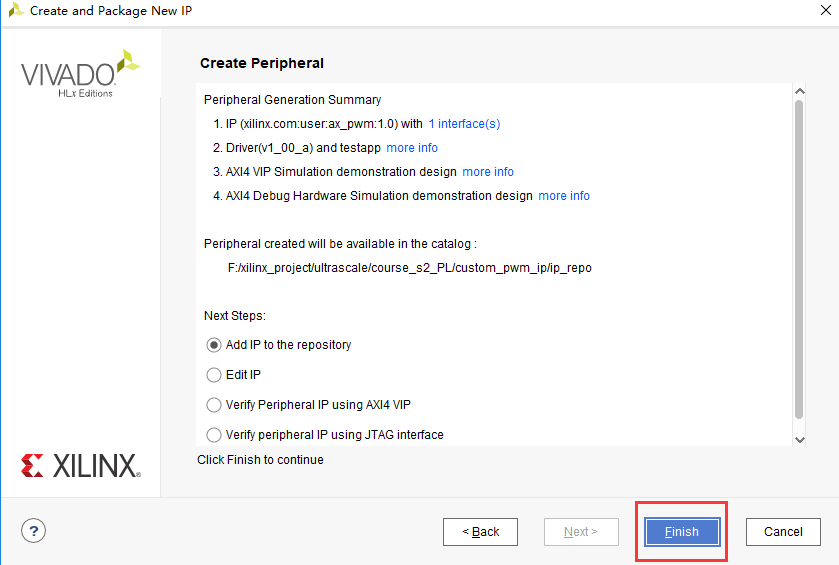Click the Xilinx logo in sidebar
The height and width of the screenshot is (565, 839).
tap(81, 465)
